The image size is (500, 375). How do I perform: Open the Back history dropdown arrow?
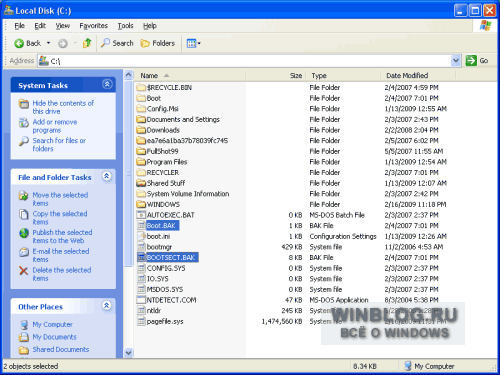(x=48, y=43)
